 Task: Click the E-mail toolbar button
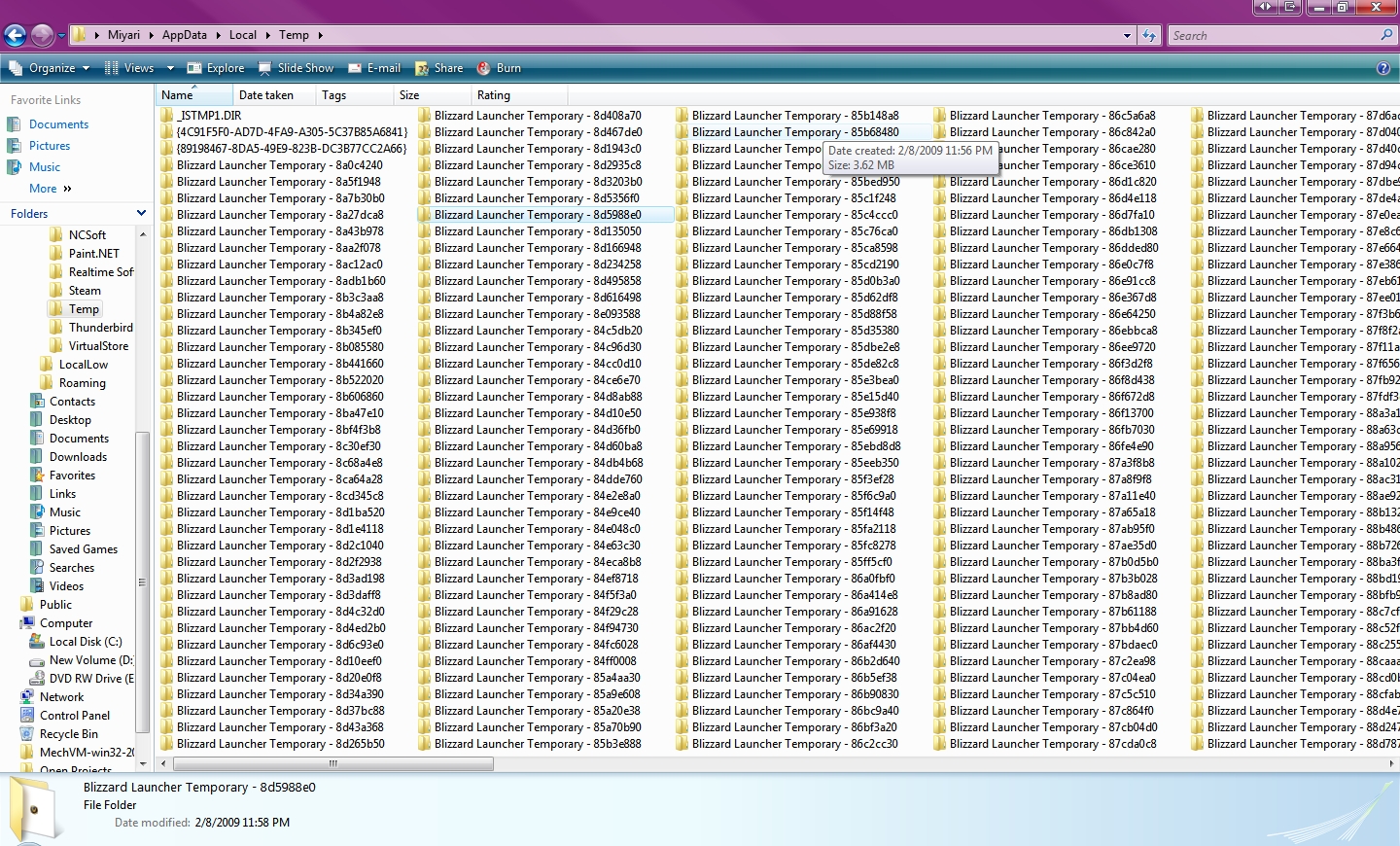(374, 68)
